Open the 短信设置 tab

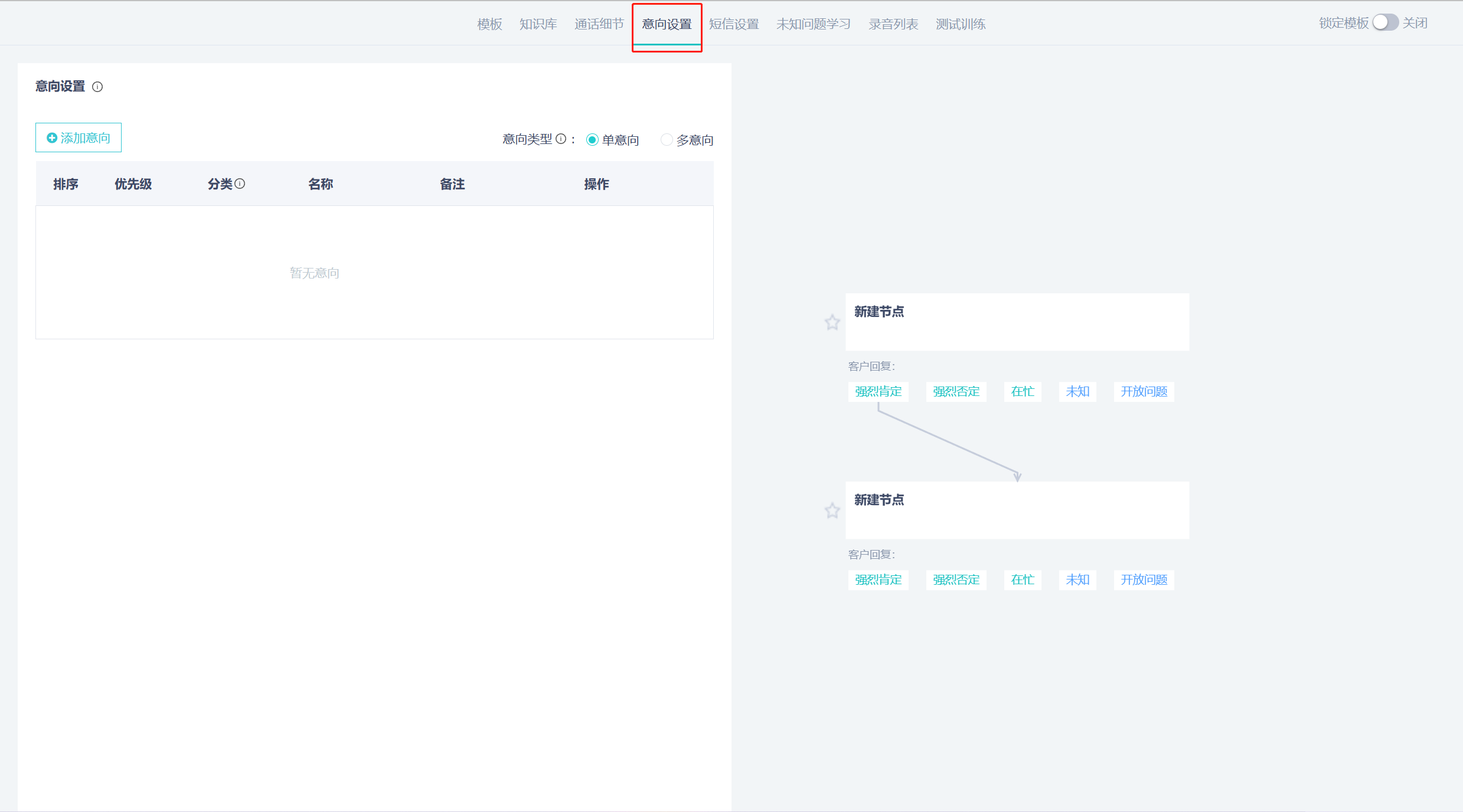(x=734, y=24)
